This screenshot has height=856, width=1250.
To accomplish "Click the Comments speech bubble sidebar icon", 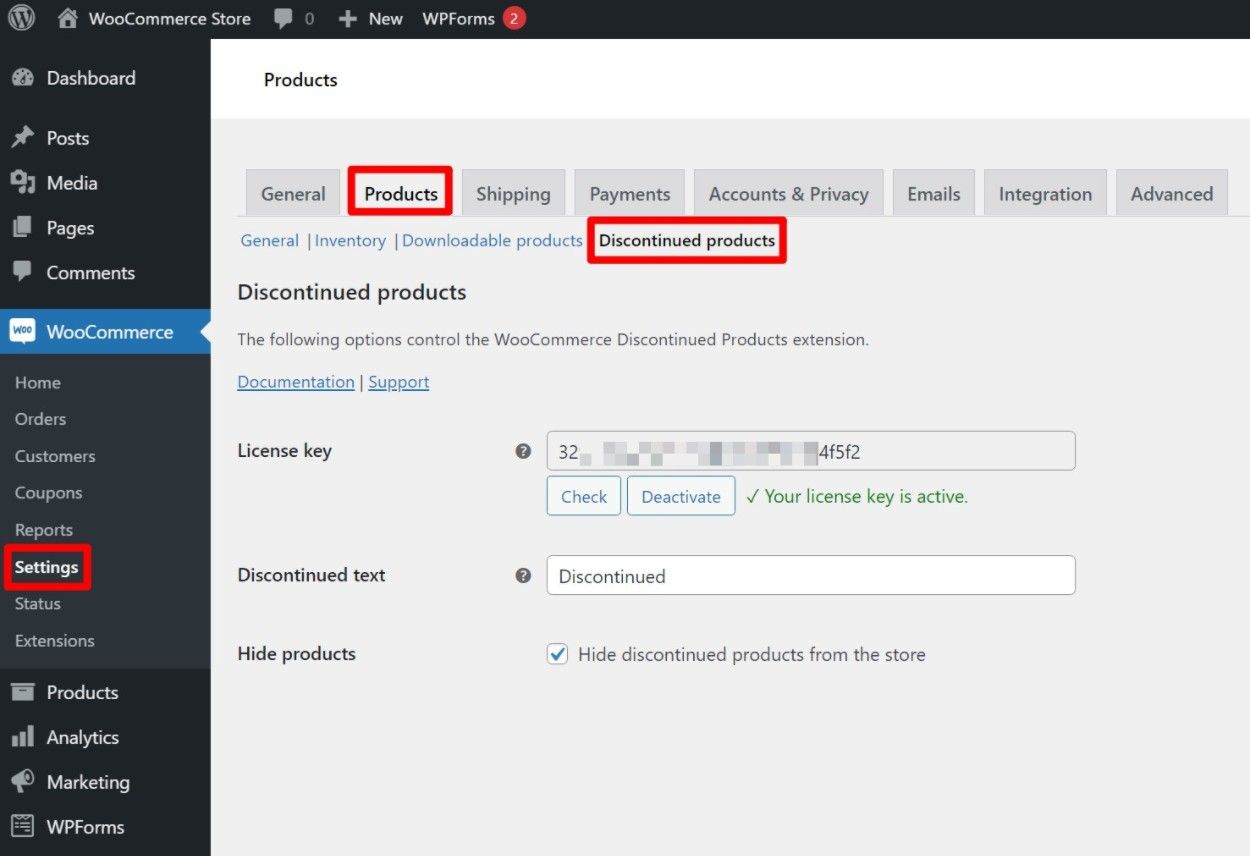I will coord(22,272).
